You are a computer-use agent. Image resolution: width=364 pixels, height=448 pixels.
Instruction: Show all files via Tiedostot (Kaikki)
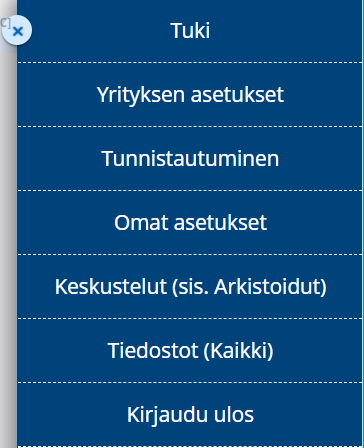[x=190, y=351]
